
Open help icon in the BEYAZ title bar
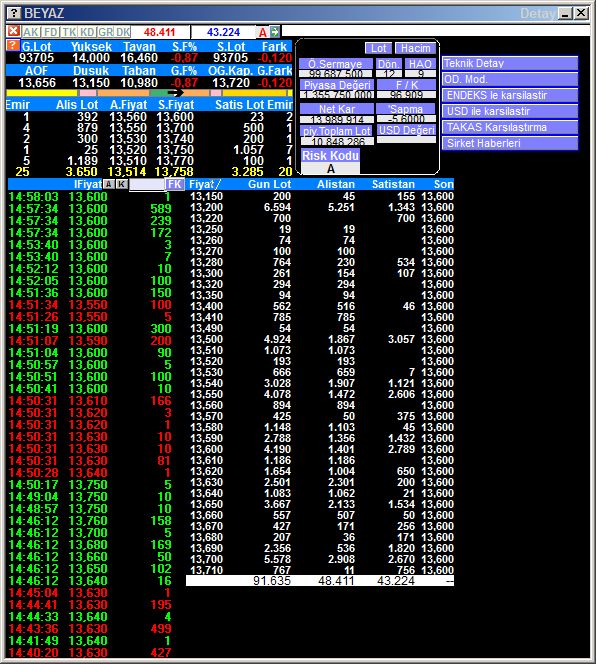(x=14, y=13)
